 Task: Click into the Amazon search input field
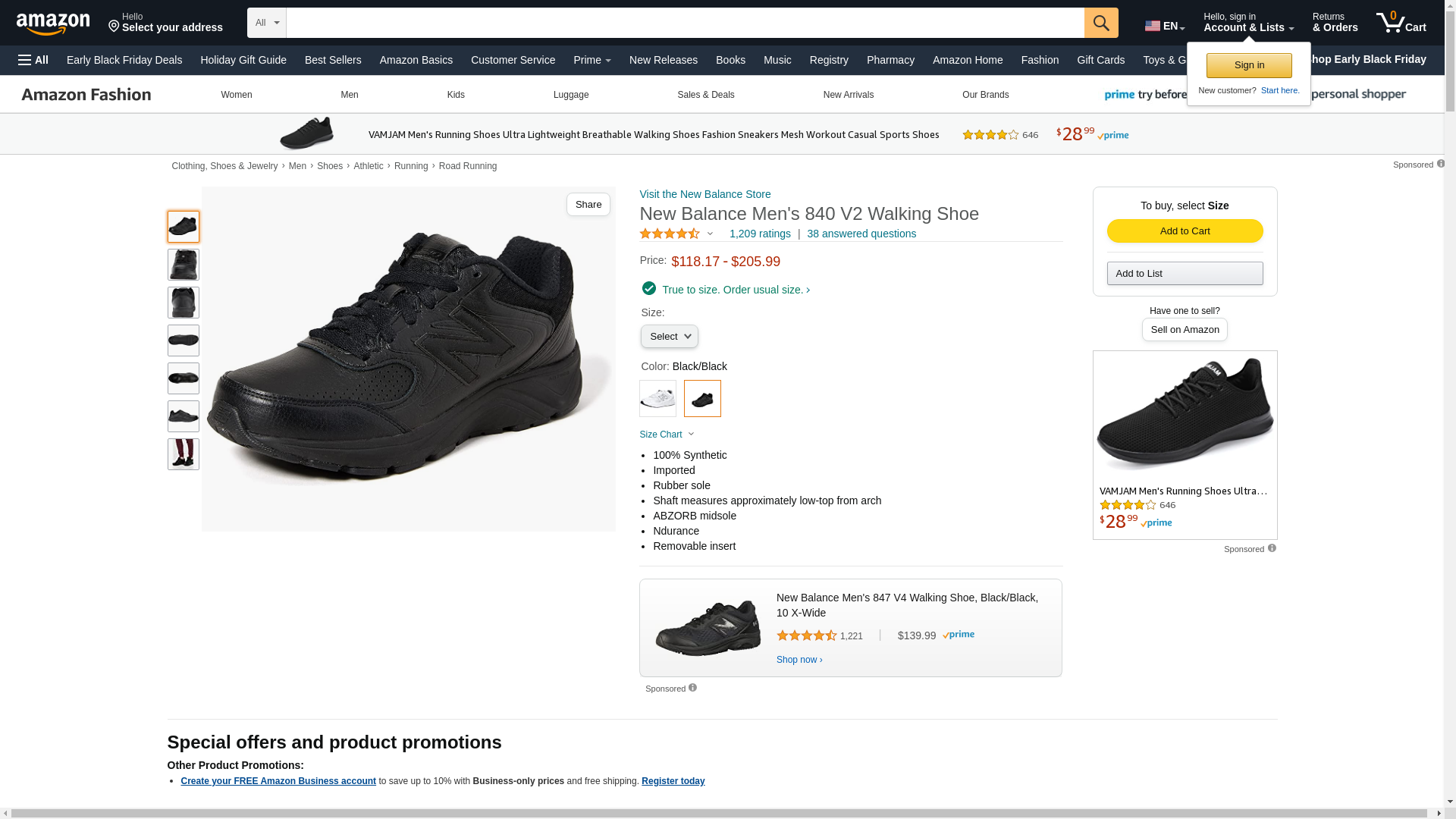pyautogui.click(x=685, y=23)
